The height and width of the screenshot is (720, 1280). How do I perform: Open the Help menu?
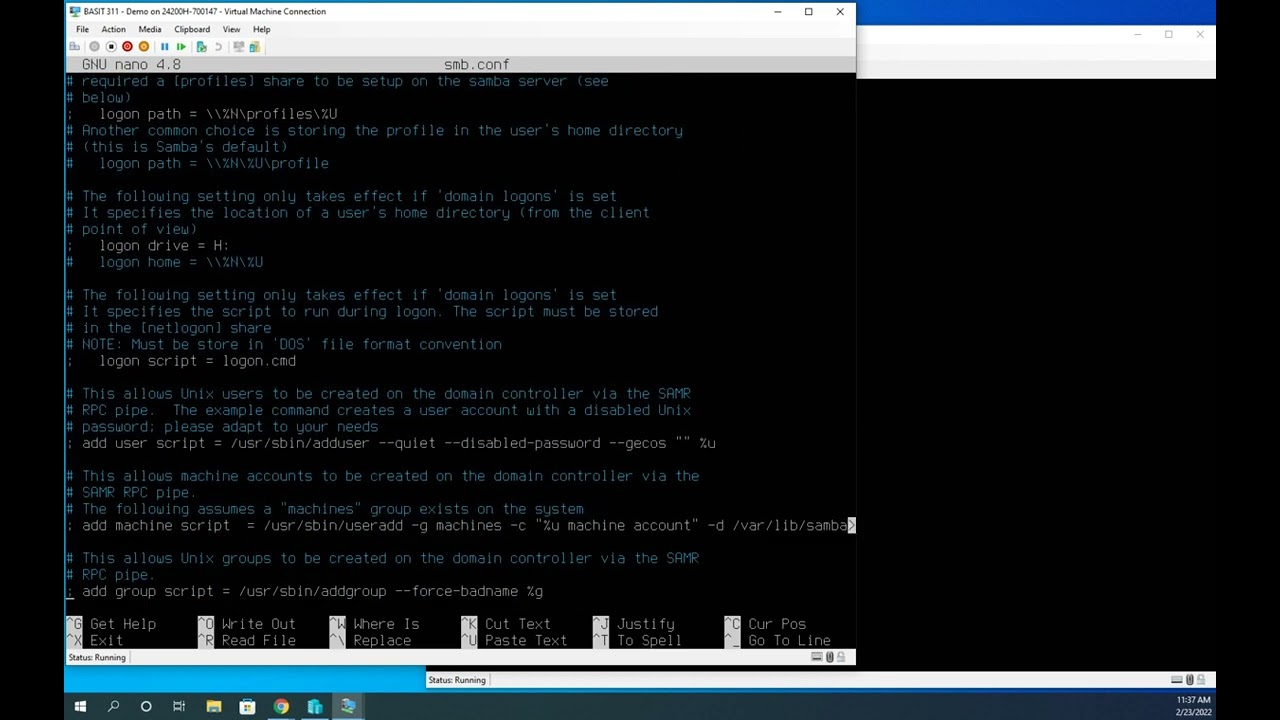point(261,29)
